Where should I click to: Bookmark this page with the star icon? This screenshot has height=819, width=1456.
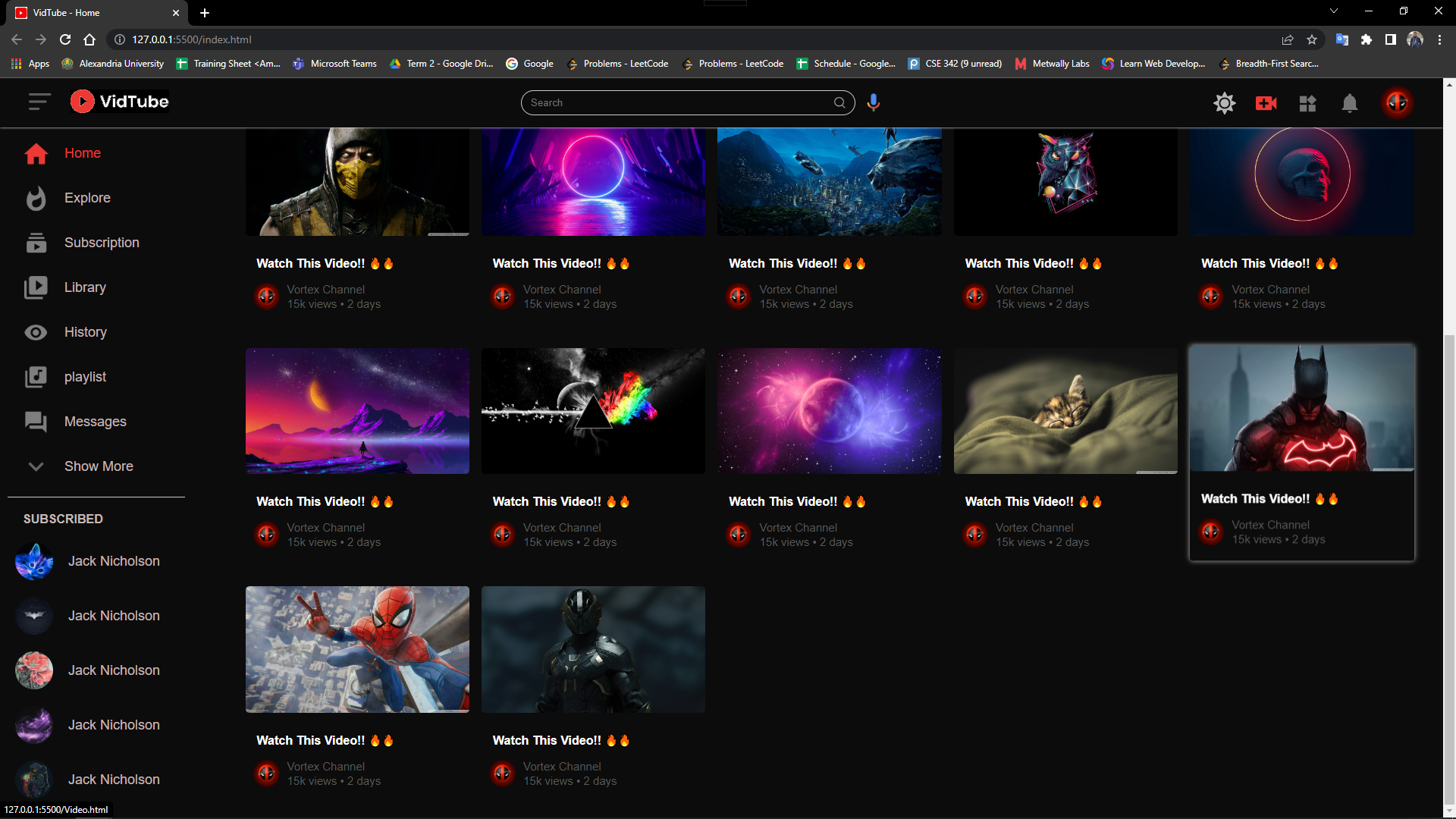click(1312, 39)
